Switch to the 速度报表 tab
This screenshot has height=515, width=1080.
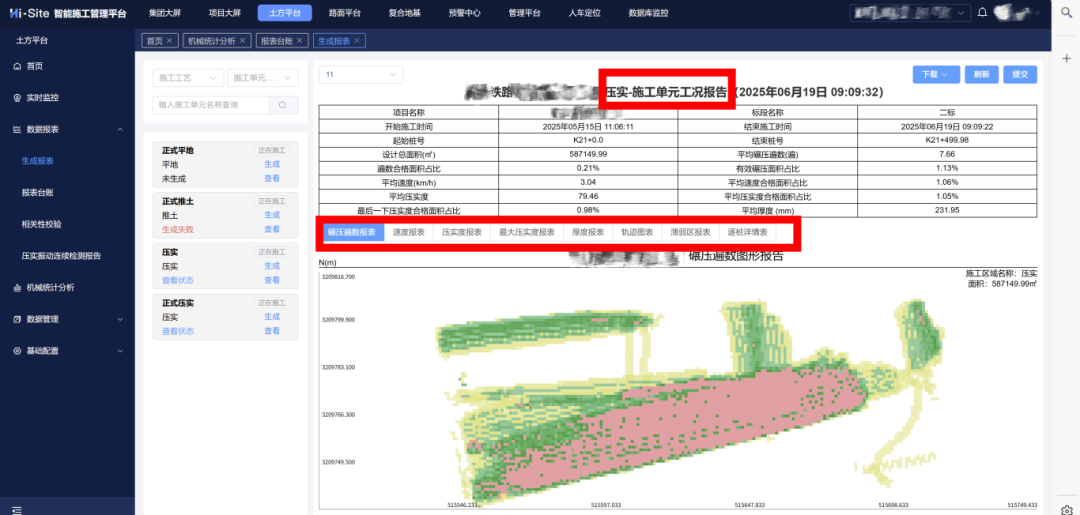coord(408,232)
